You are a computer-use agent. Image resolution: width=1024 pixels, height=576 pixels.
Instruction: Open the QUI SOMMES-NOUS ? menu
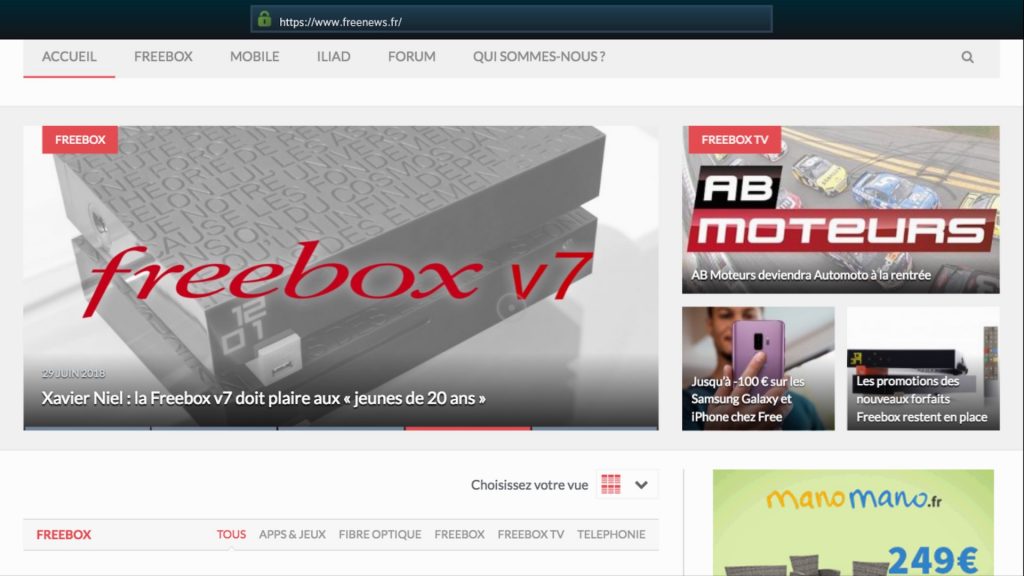[539, 57]
